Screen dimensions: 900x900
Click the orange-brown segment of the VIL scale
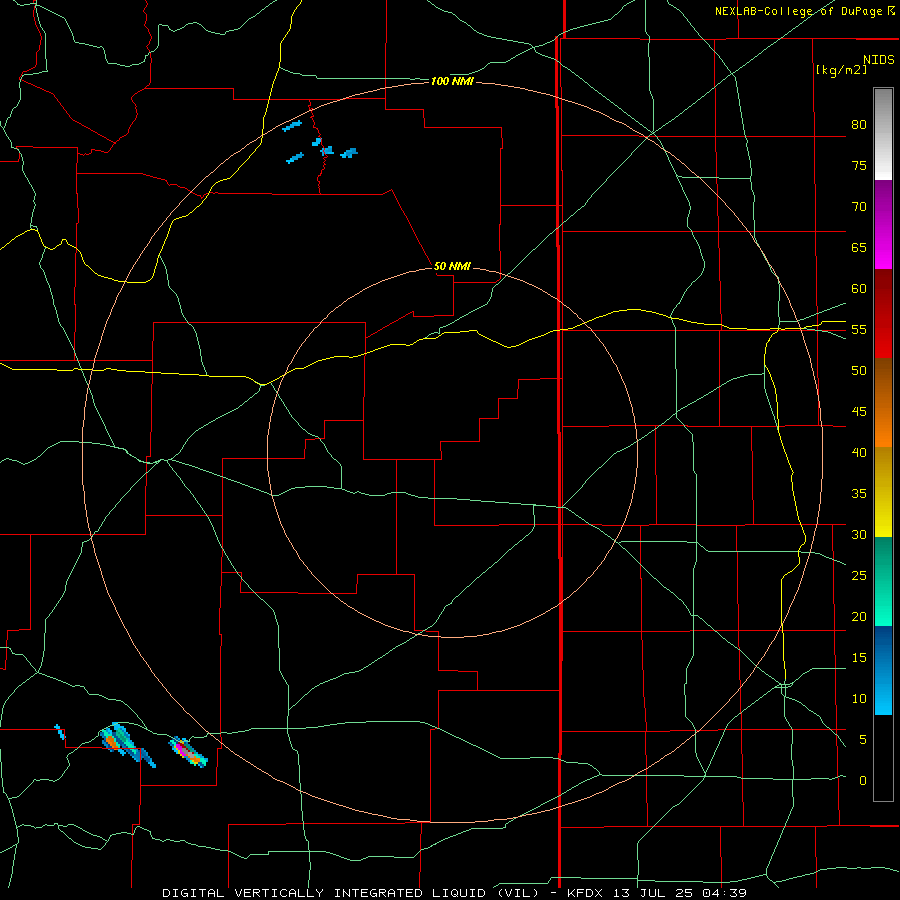click(883, 402)
